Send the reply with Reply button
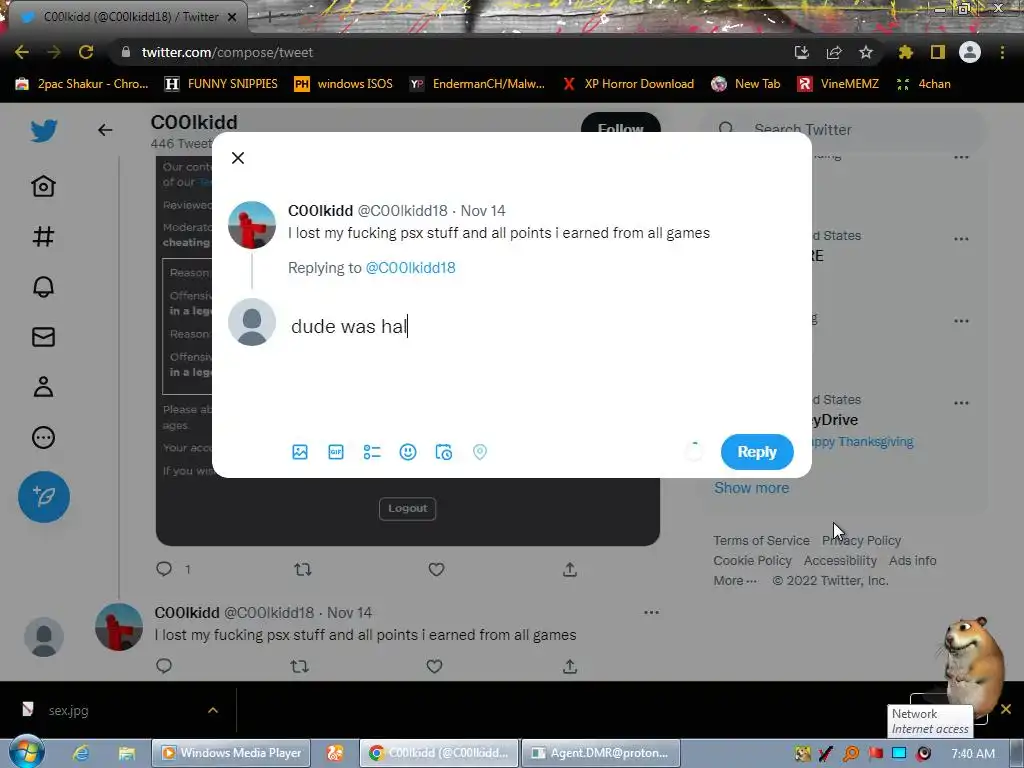This screenshot has height=768, width=1024. (757, 452)
